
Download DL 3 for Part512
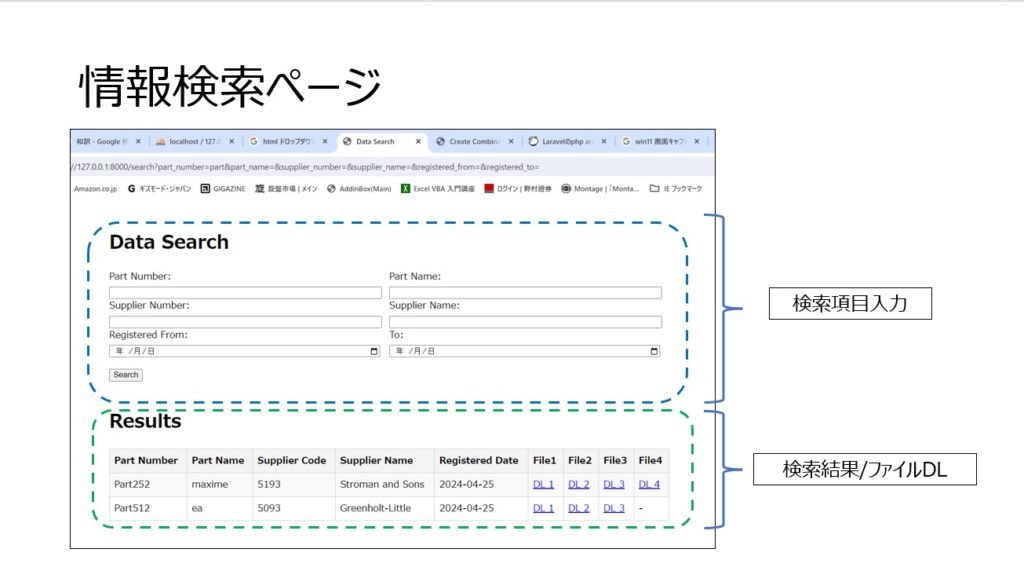(613, 508)
